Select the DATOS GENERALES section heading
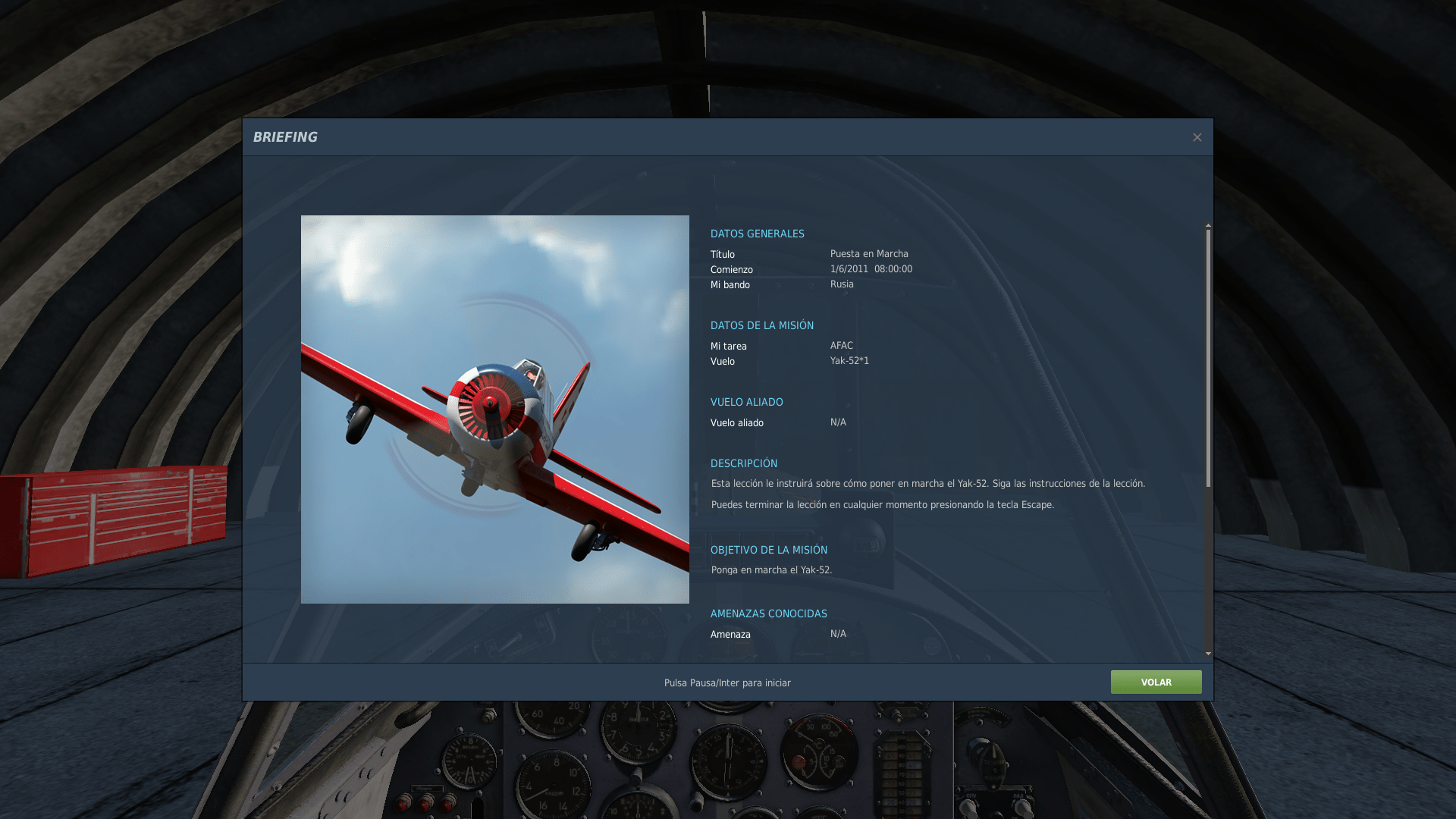1456x819 pixels. pos(757,234)
